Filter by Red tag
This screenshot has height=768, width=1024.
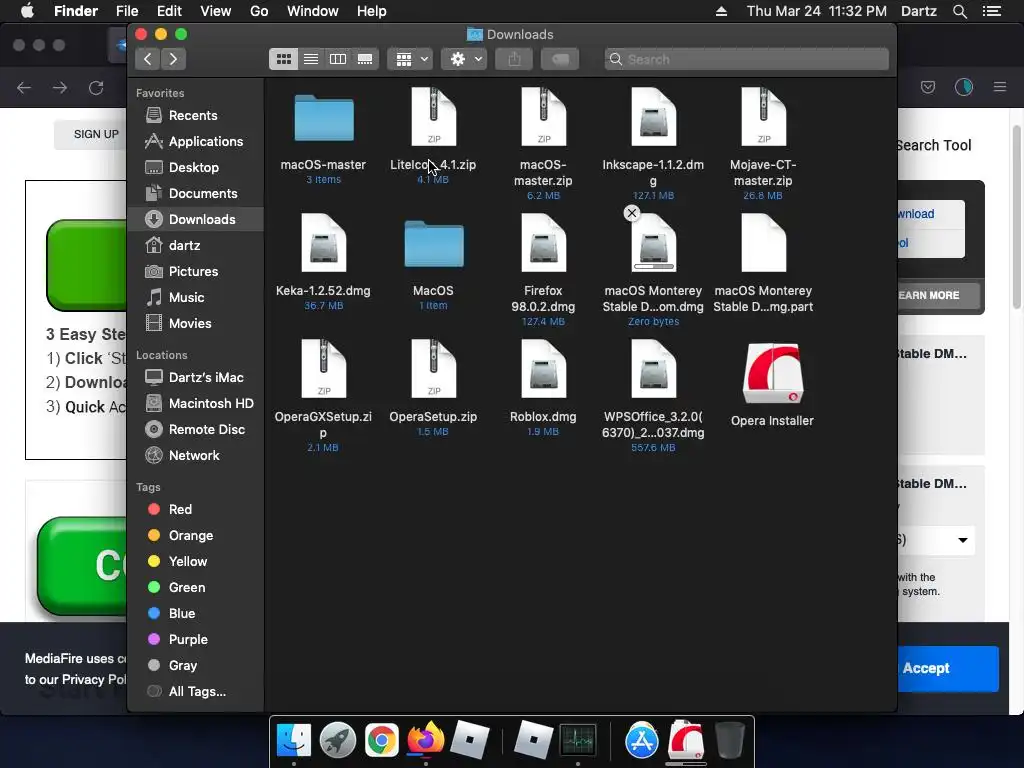pos(196,509)
